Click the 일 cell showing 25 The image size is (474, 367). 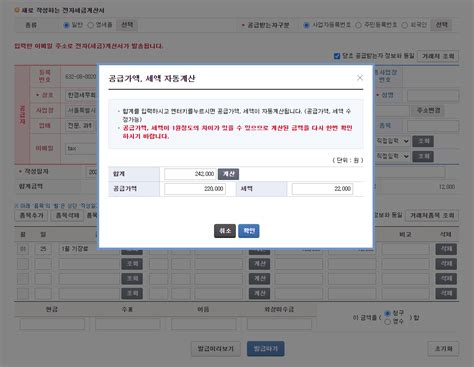pos(43,249)
